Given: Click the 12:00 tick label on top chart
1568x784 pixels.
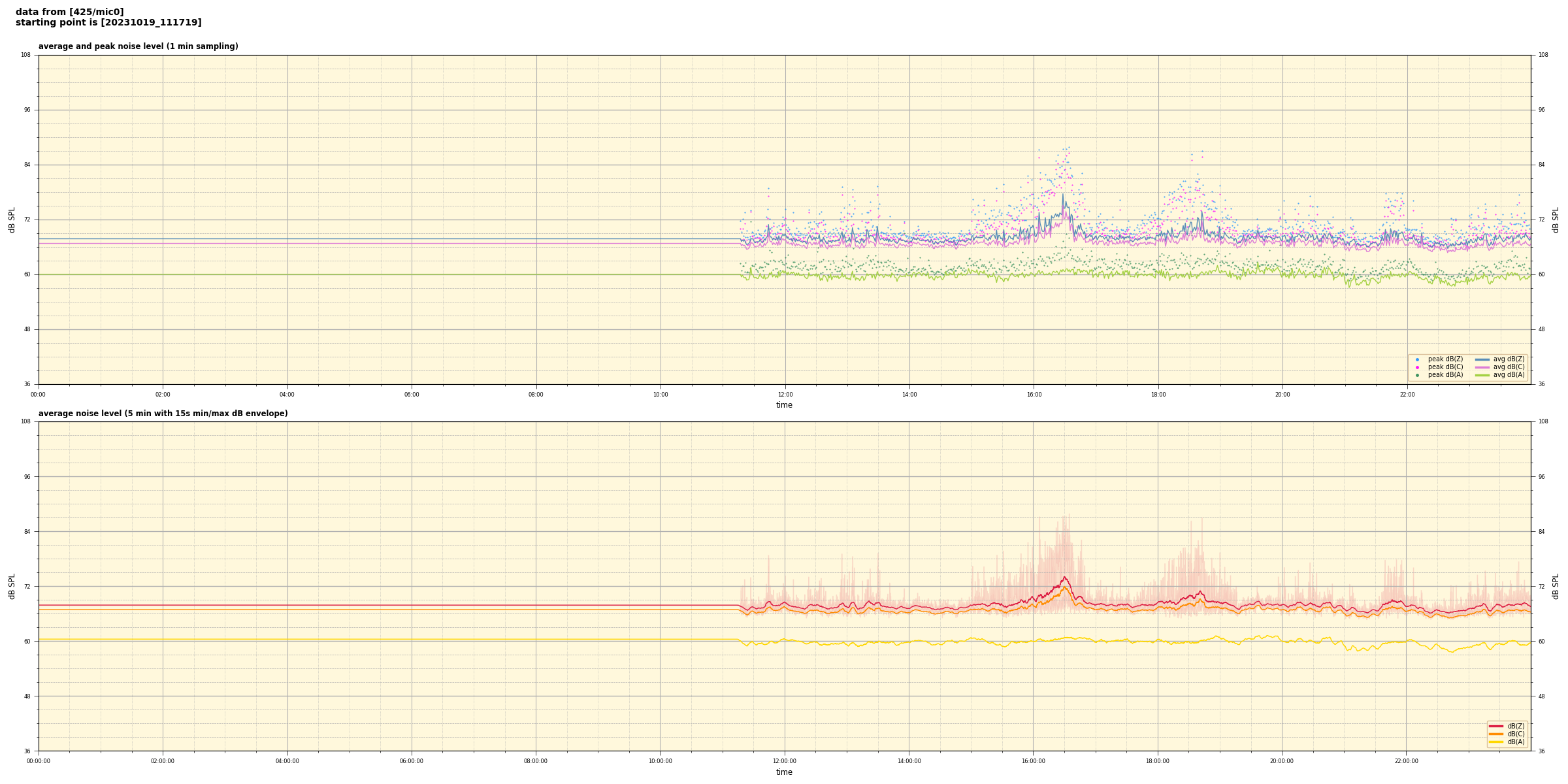Looking at the screenshot, I should coord(785,395).
